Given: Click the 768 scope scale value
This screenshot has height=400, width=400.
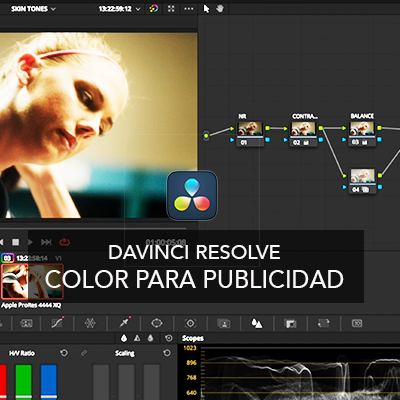Looking at the screenshot, I should 191,378.
